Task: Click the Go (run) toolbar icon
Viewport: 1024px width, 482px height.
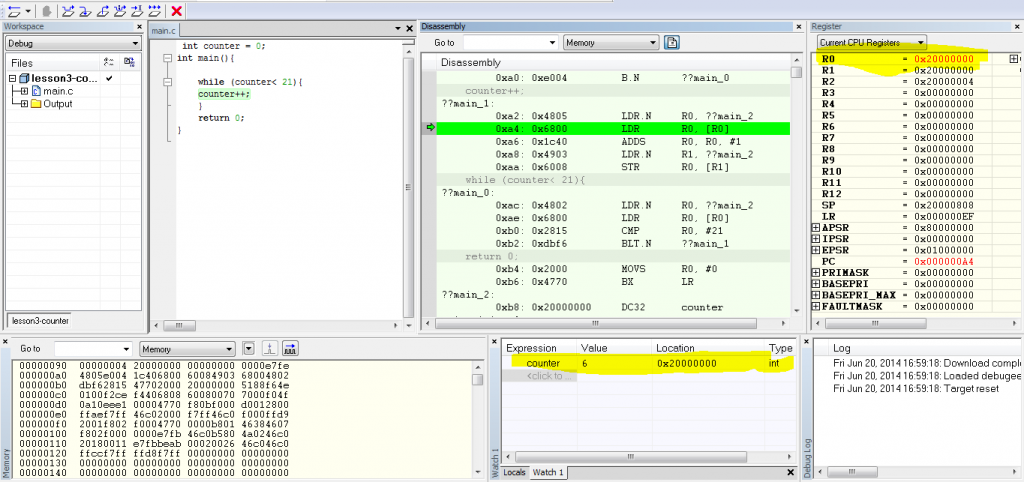Action: (153, 11)
